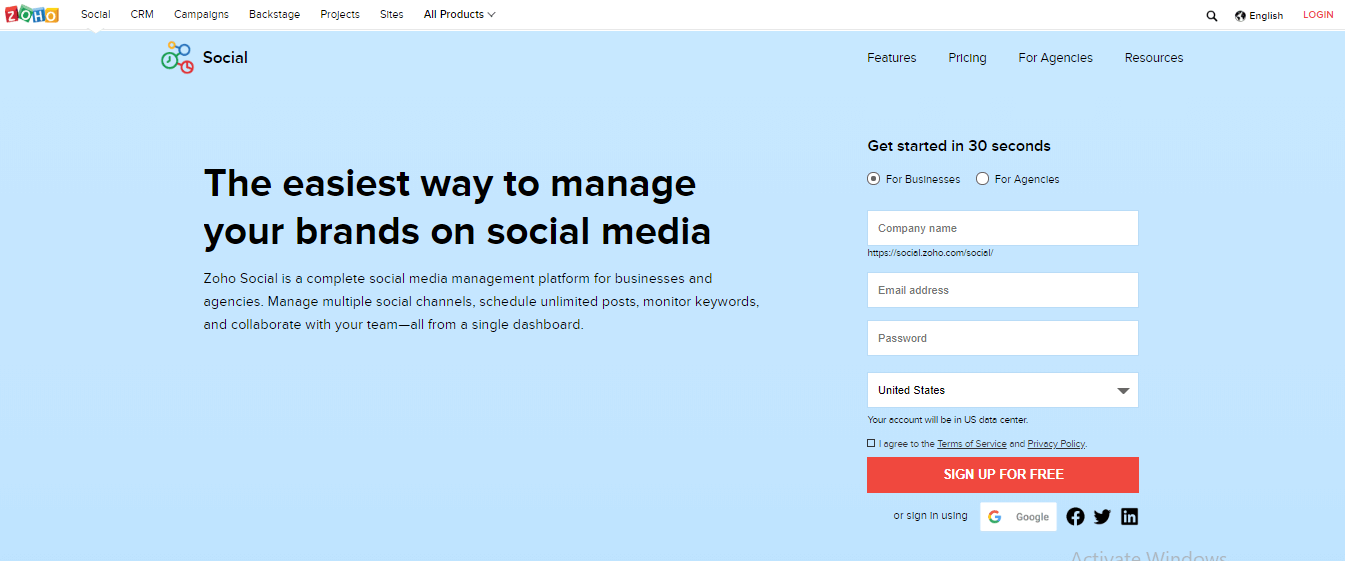Open the For Agencies nav link

(1056, 58)
